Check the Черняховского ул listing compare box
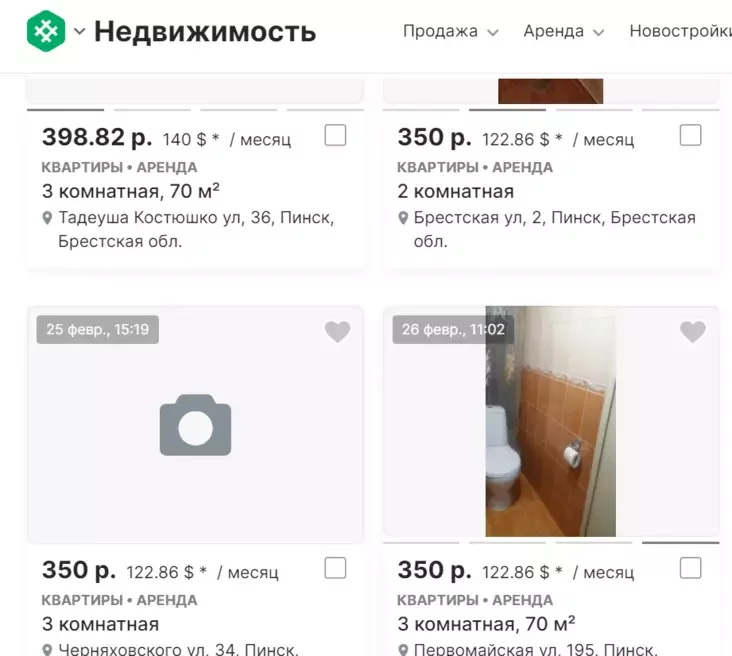Image resolution: width=732 pixels, height=656 pixels. [x=335, y=568]
